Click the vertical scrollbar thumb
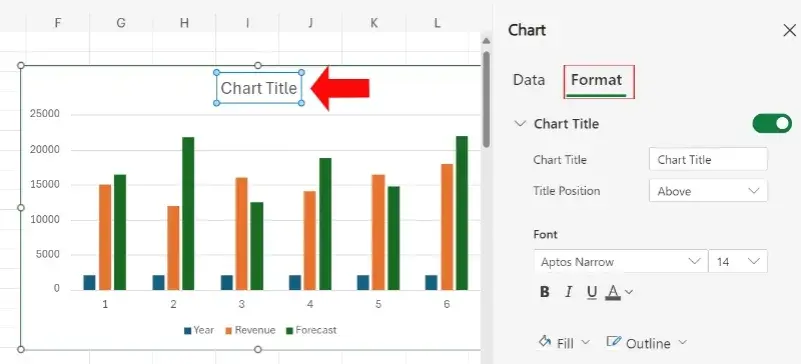This screenshot has width=801, height=364. 486,100
